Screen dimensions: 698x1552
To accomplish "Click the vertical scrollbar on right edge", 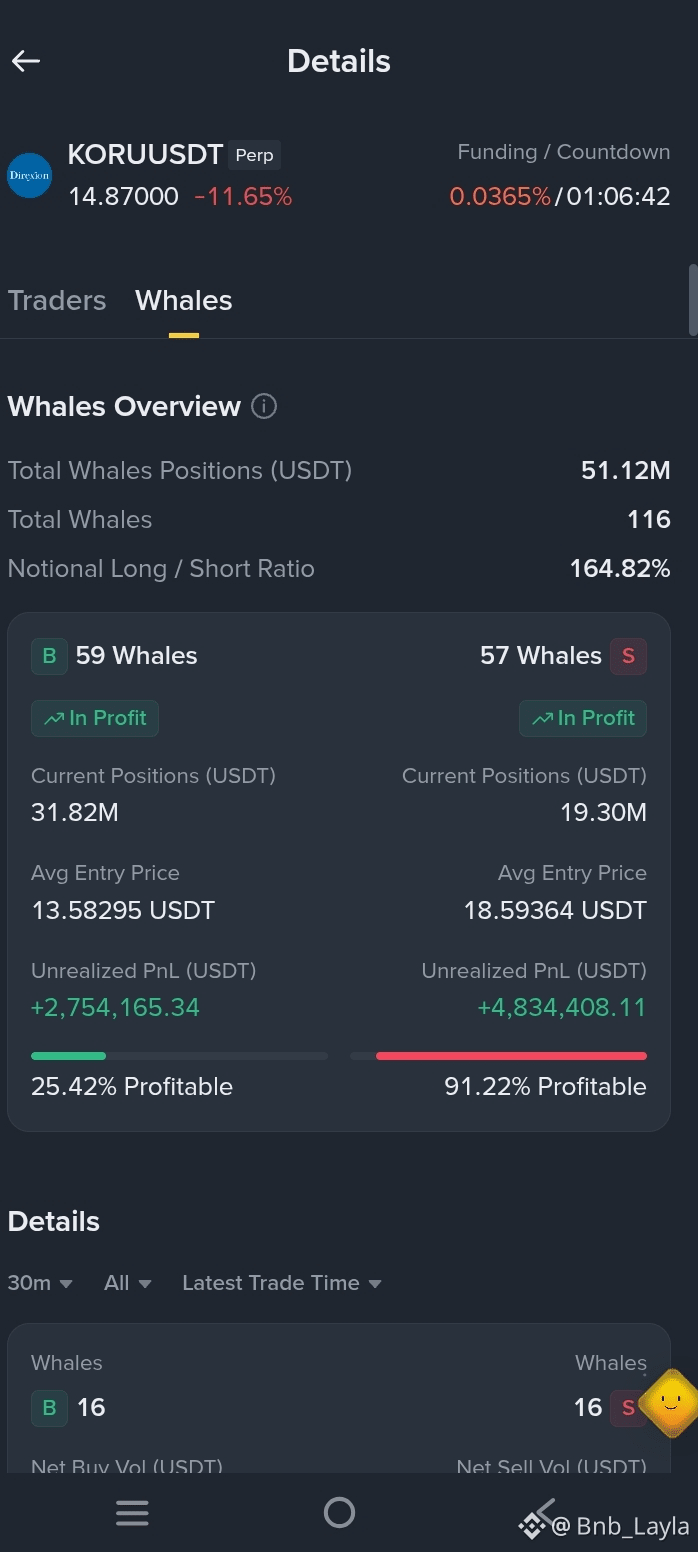I will coord(693,300).
